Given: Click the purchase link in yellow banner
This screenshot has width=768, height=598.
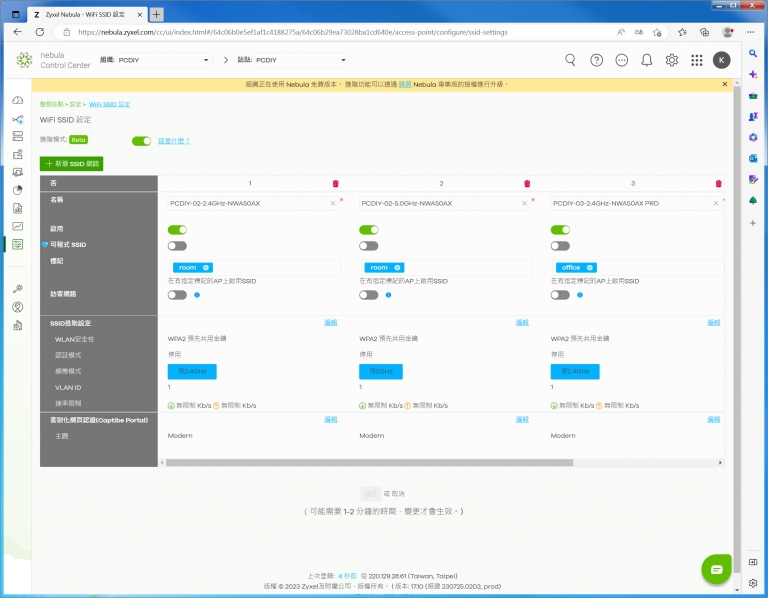Looking at the screenshot, I should coord(405,84).
